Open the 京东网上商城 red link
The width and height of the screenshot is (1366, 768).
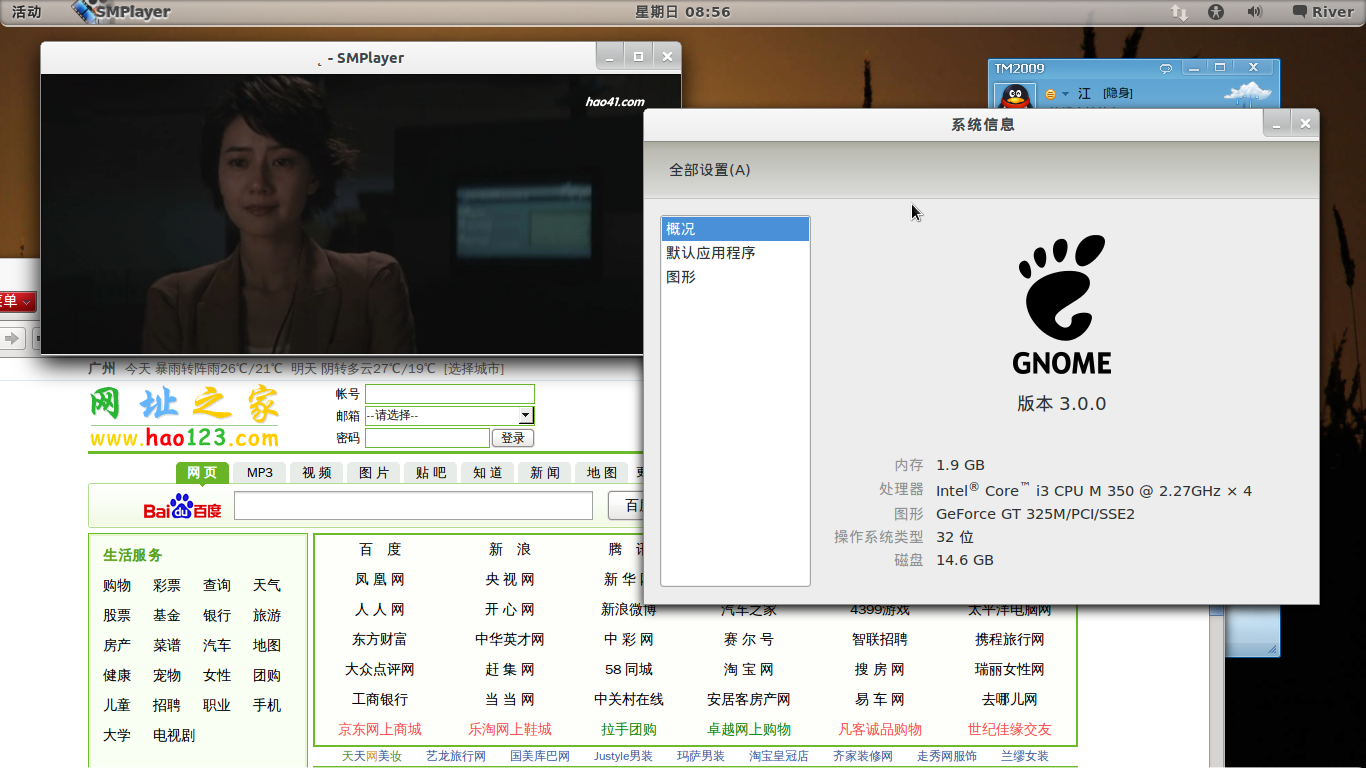coord(380,729)
